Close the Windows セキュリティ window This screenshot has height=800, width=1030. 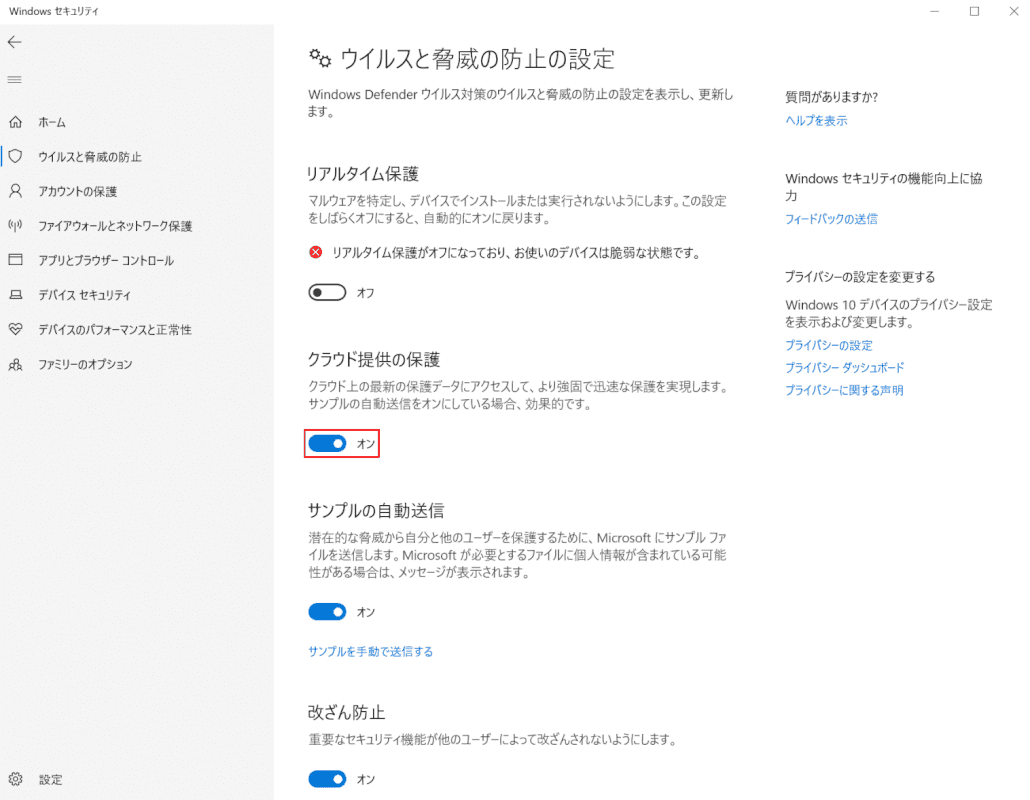tap(1014, 11)
